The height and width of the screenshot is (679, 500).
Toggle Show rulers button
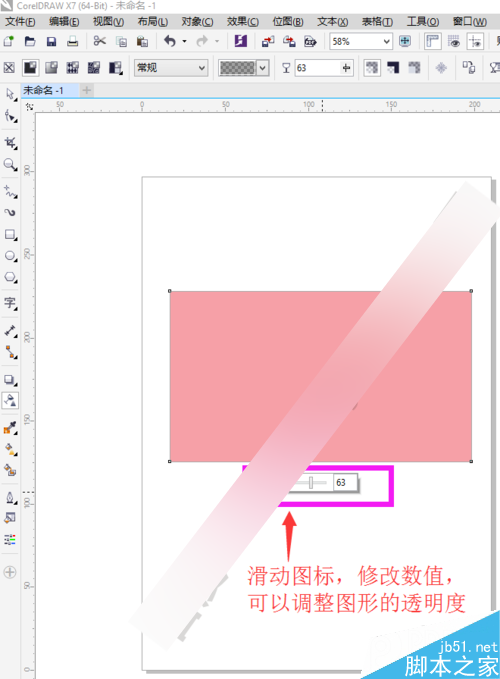[432, 42]
